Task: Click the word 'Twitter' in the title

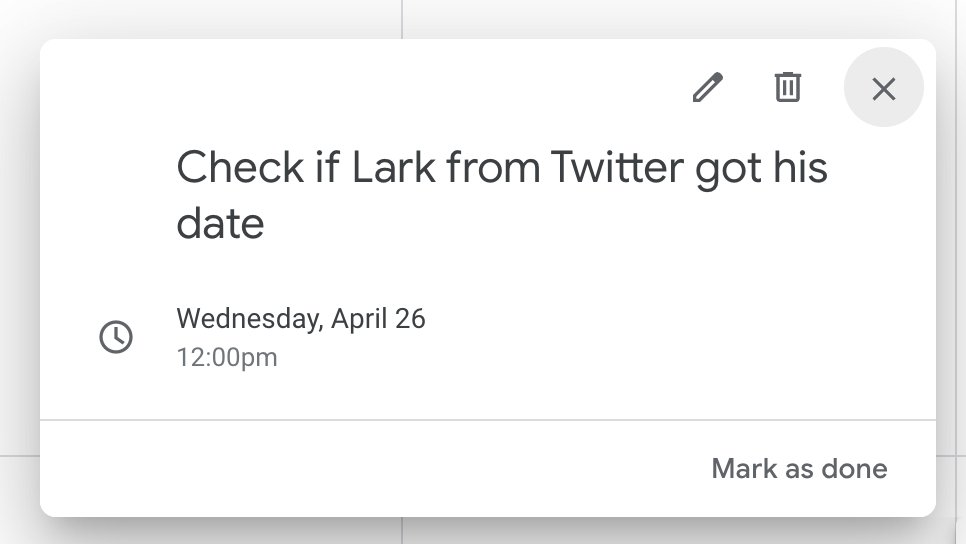Action: [x=617, y=168]
